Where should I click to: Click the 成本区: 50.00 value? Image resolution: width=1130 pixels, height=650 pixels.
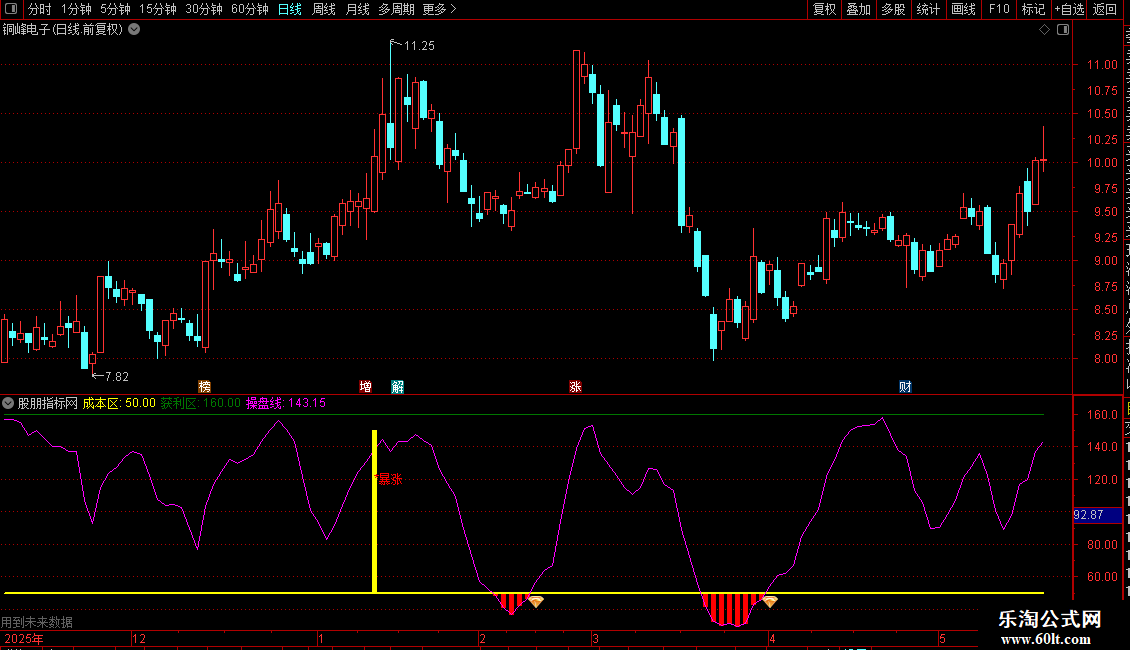pyautogui.click(x=119, y=403)
